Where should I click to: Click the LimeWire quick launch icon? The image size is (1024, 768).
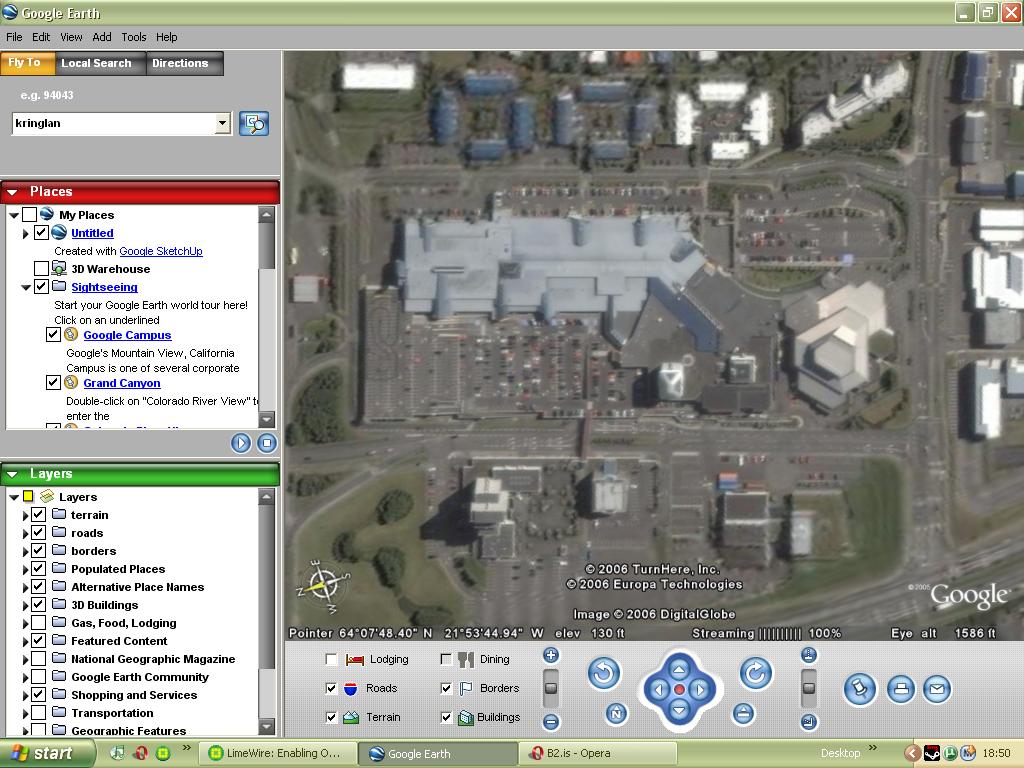tap(163, 753)
